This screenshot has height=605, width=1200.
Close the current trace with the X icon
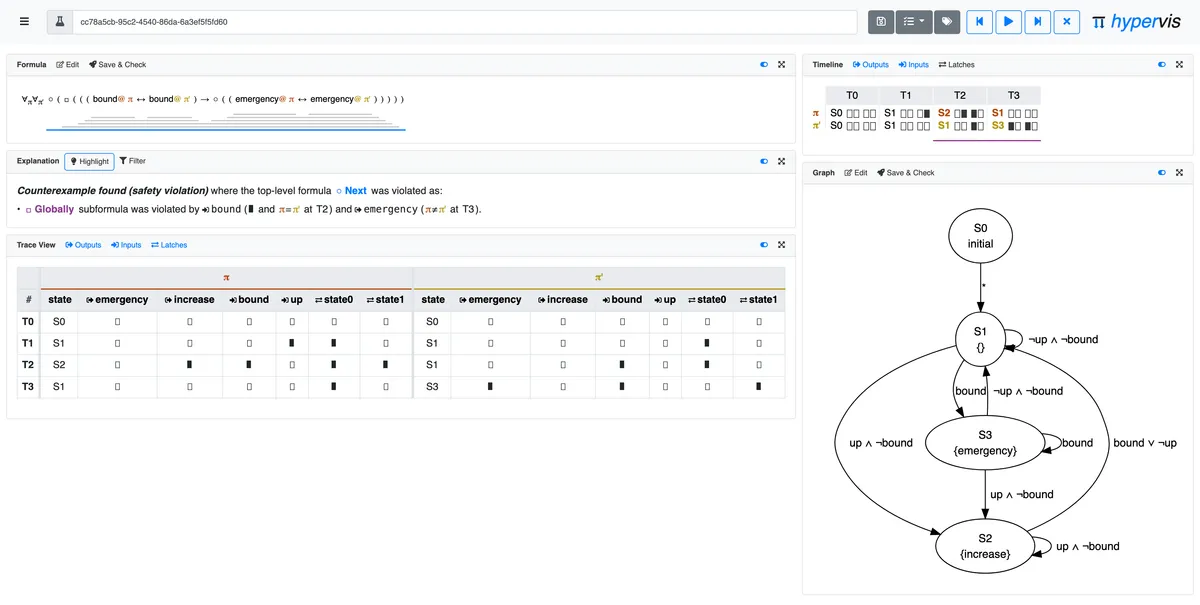click(x=1066, y=21)
